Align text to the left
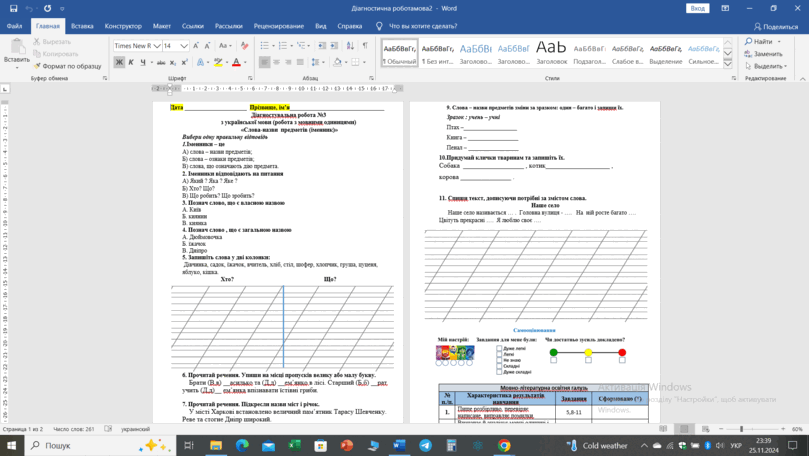Image resolution: width=809 pixels, height=456 pixels. click(x=265, y=62)
